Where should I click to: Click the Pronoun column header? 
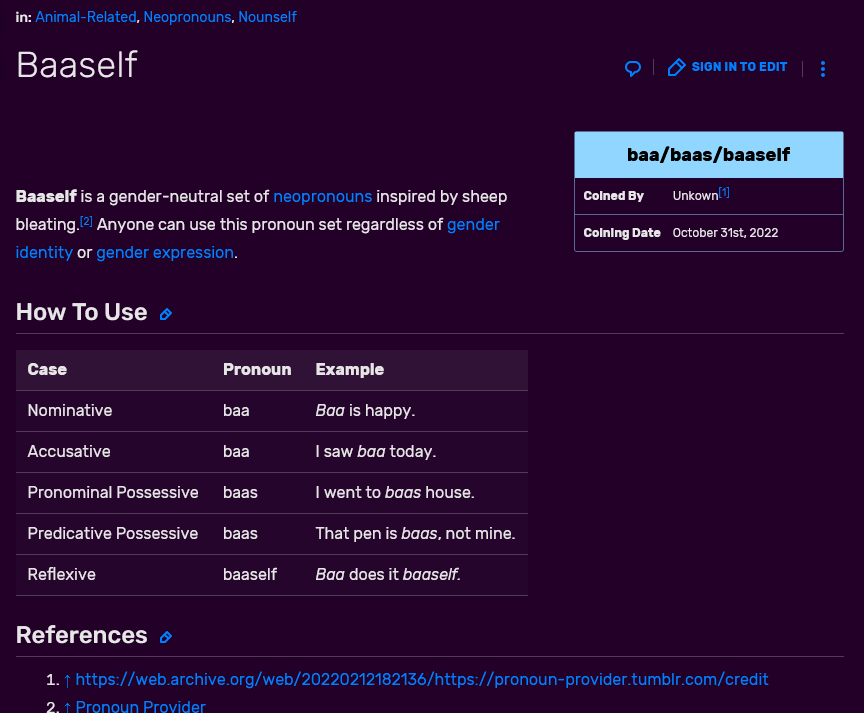point(257,370)
